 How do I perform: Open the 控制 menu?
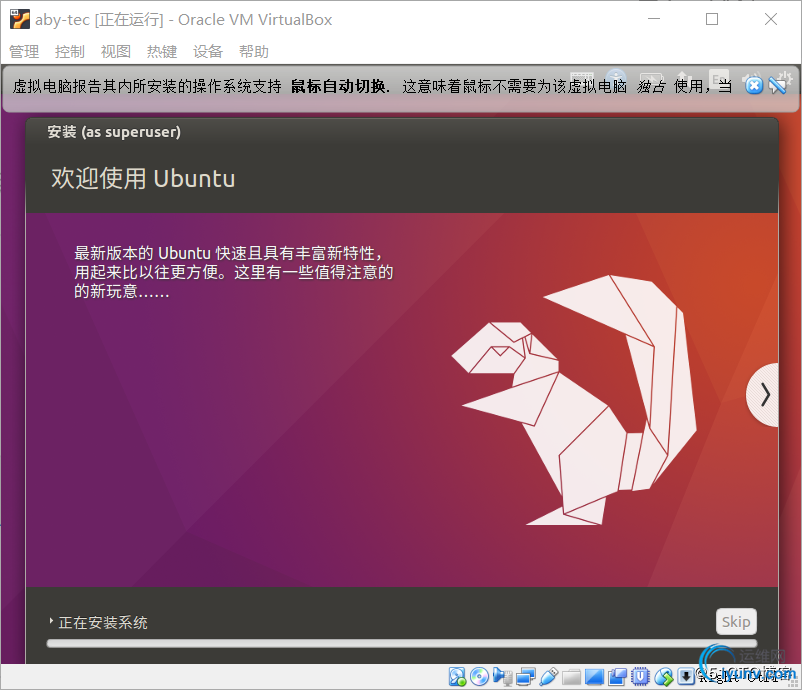[70, 52]
